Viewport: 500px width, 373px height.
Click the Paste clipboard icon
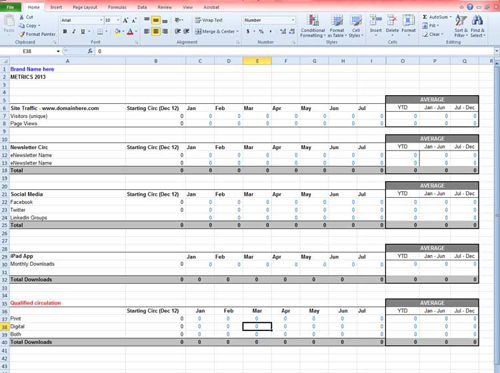click(x=9, y=21)
